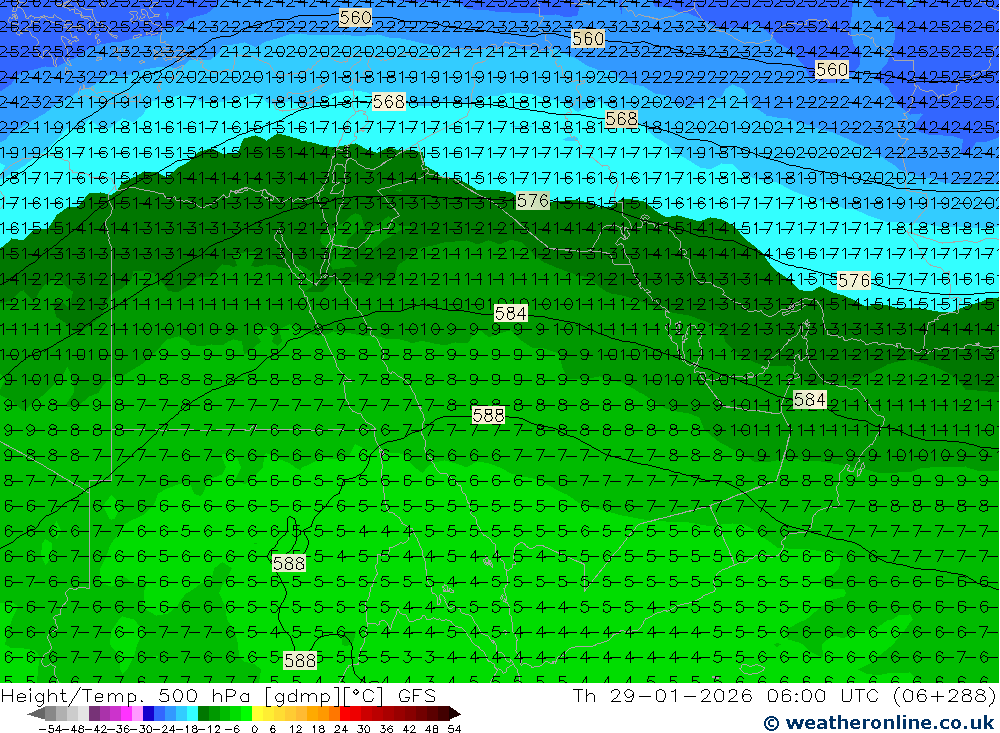This screenshot has width=1000, height=733.
Task: Click the '42' legend tick label
Action: tap(409, 729)
